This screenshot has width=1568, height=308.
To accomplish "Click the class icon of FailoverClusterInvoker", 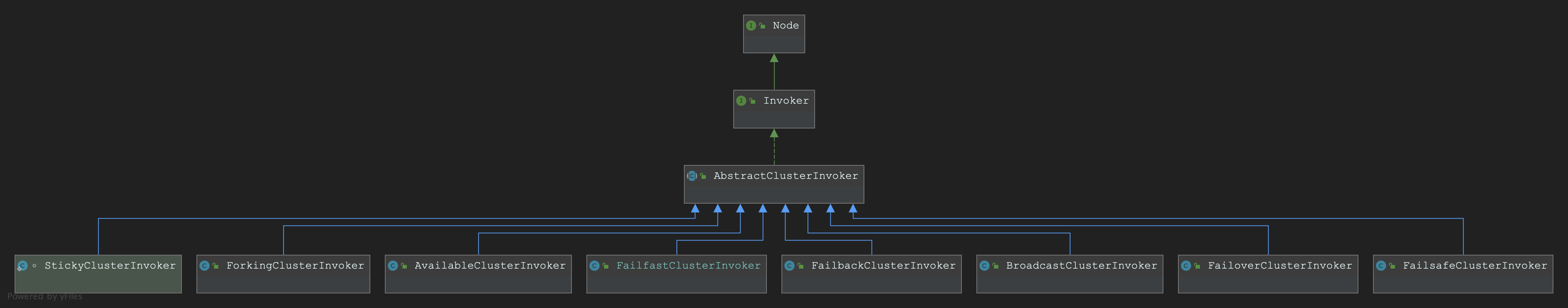I will coord(1186,266).
